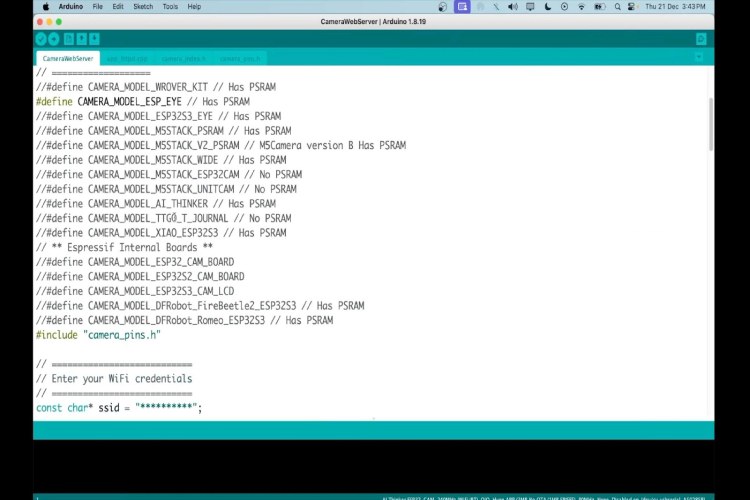Click the CAMERA_MODEL_ESP32_CAM_BOARD line
Viewport: 750px width, 500px height.
135,262
